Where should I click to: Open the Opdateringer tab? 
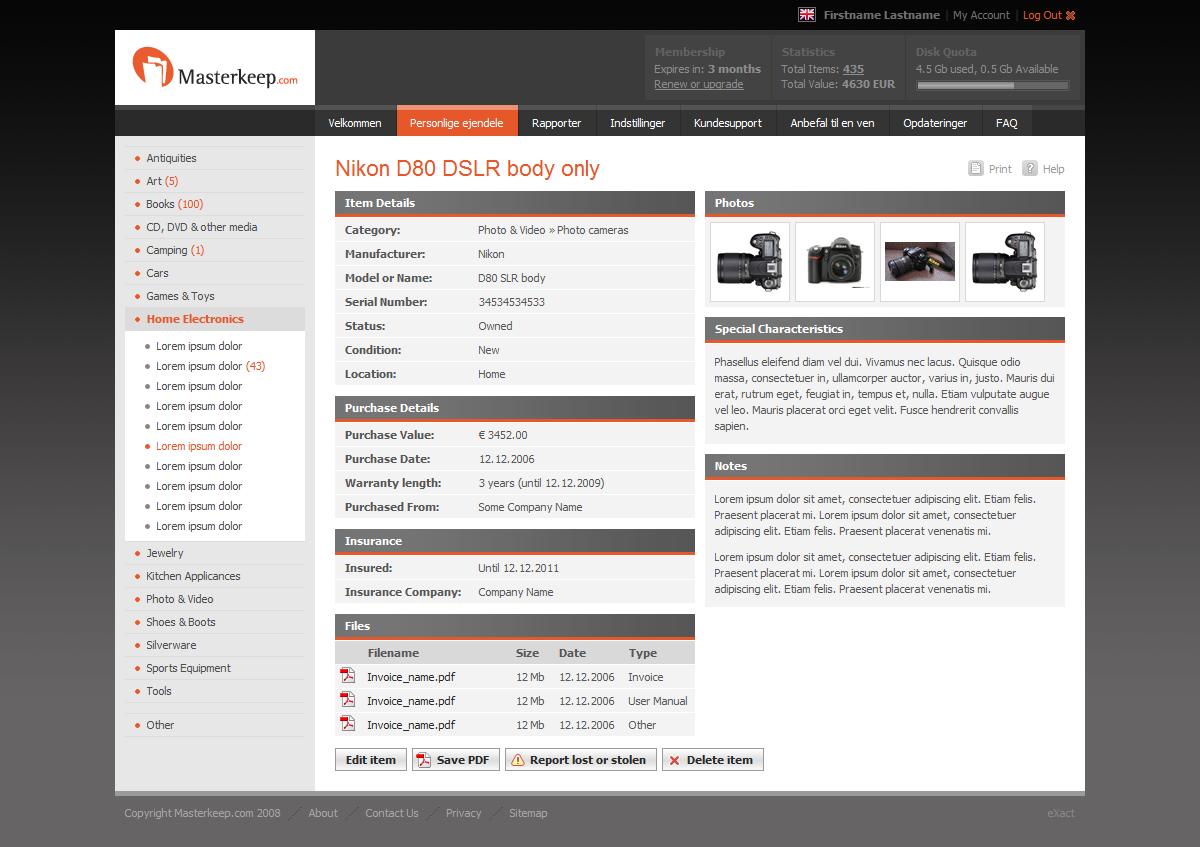[935, 123]
